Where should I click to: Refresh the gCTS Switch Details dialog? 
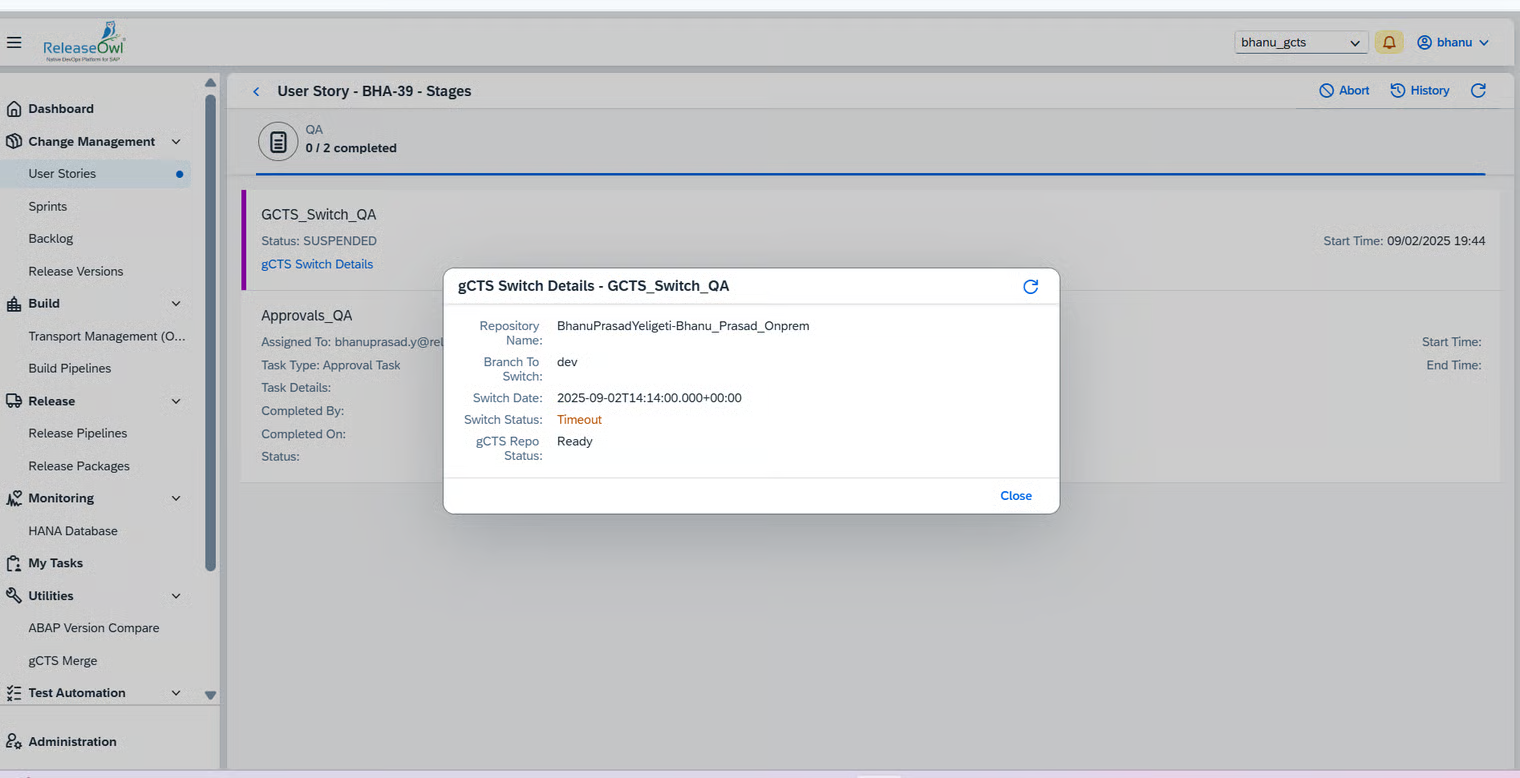click(1030, 286)
